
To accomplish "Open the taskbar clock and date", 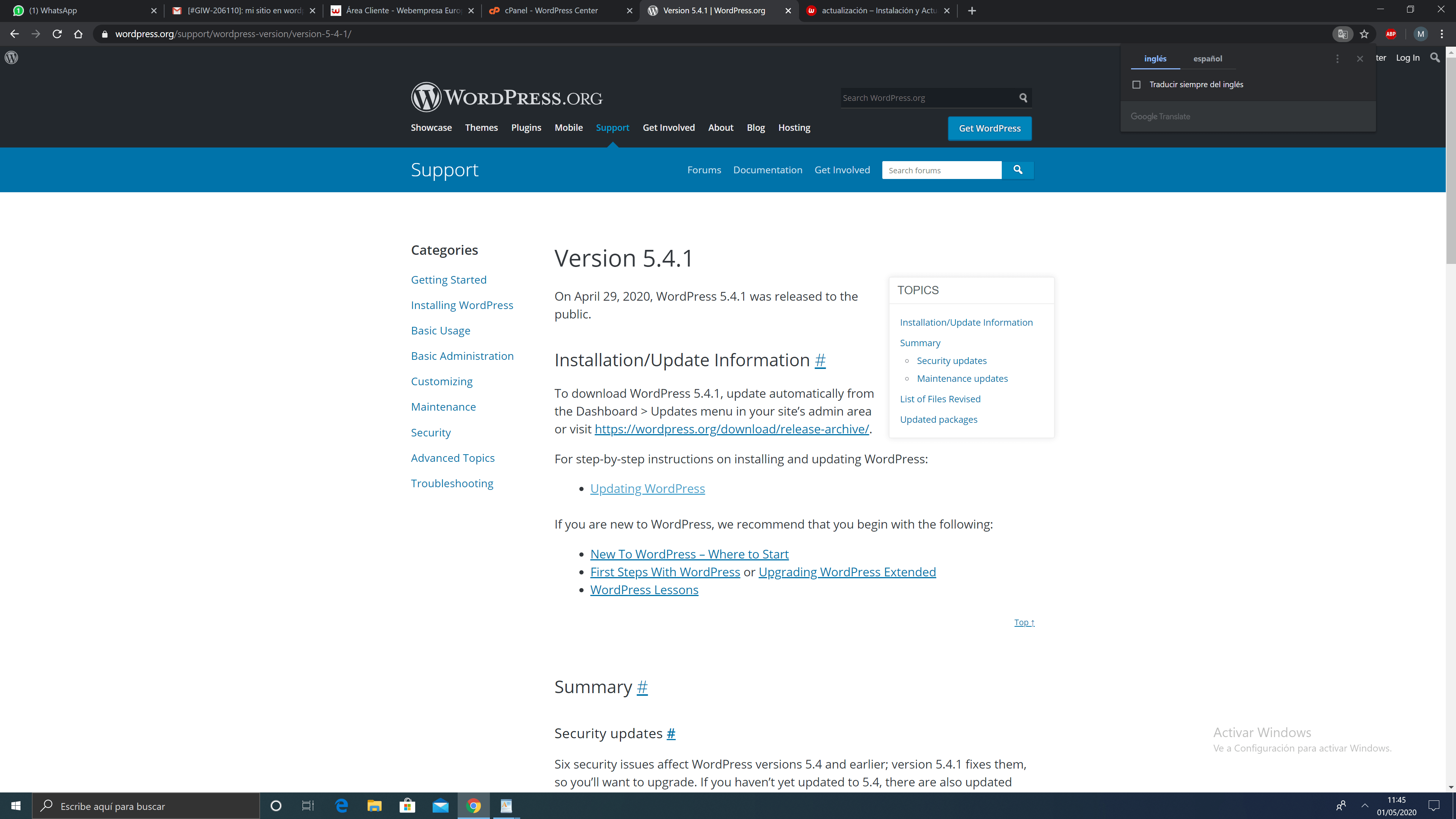I will [1396, 806].
